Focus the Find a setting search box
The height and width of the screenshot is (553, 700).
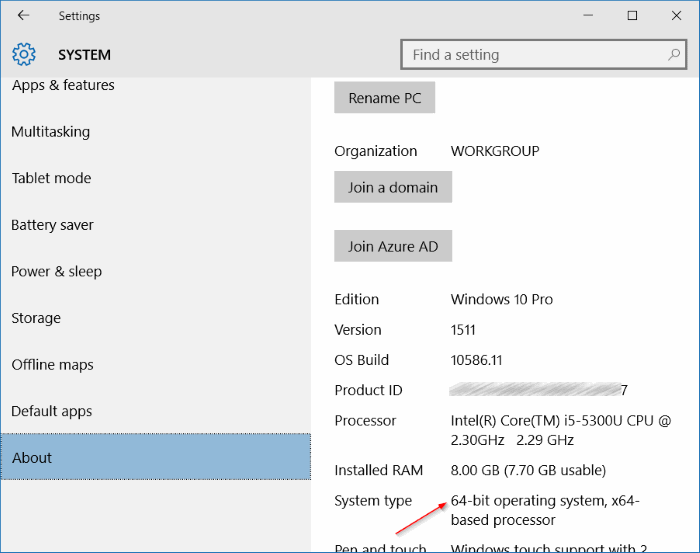pyautogui.click(x=535, y=55)
